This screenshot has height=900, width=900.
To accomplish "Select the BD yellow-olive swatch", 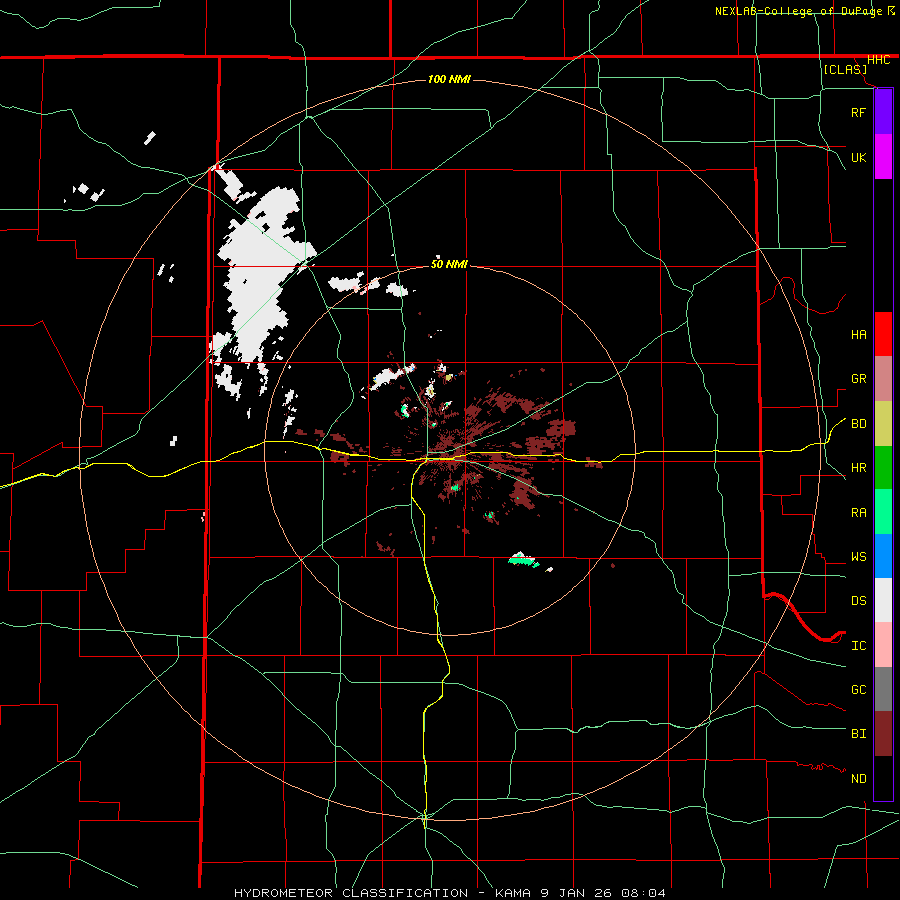I will coord(883,424).
